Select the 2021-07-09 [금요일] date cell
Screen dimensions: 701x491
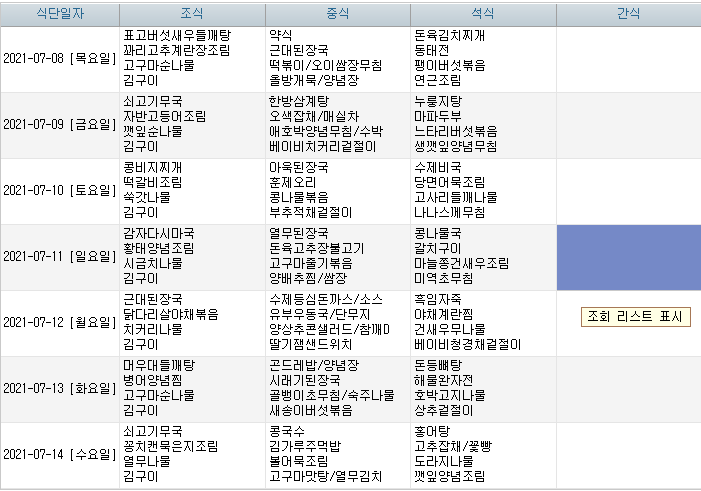pos(59,125)
